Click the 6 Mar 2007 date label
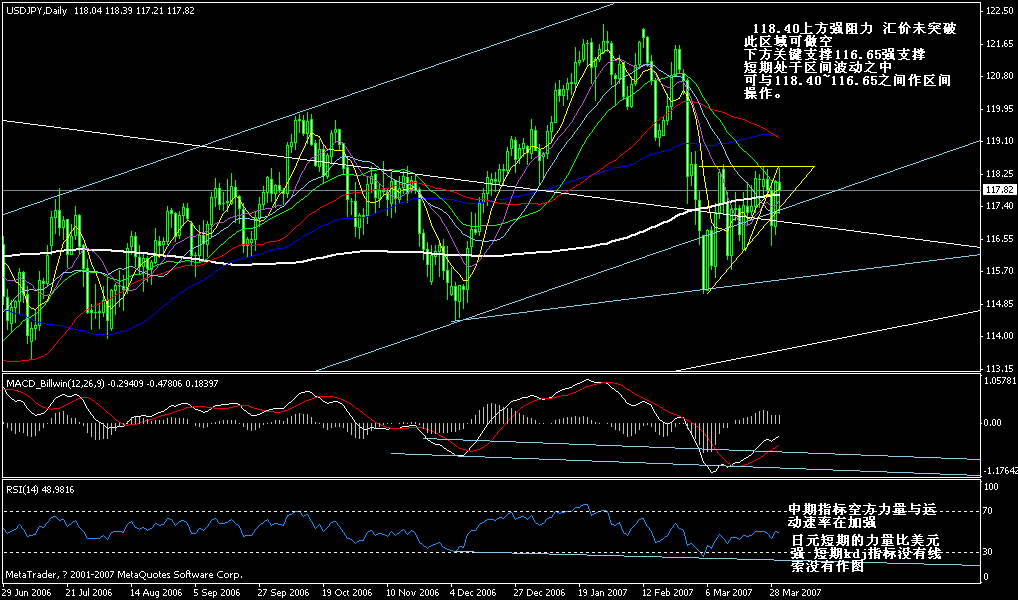The height and width of the screenshot is (600, 1018). coord(732,593)
